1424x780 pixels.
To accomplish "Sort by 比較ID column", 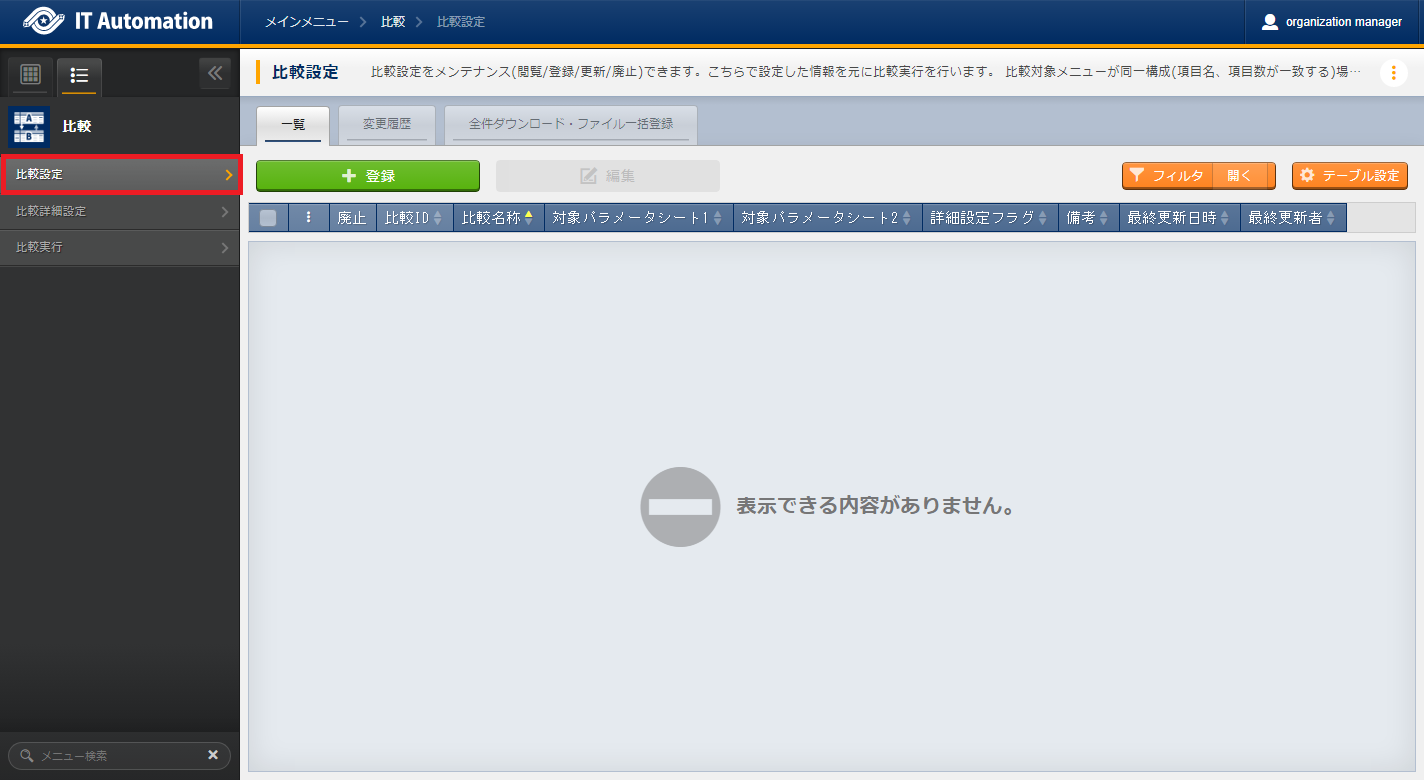I will click(414, 218).
